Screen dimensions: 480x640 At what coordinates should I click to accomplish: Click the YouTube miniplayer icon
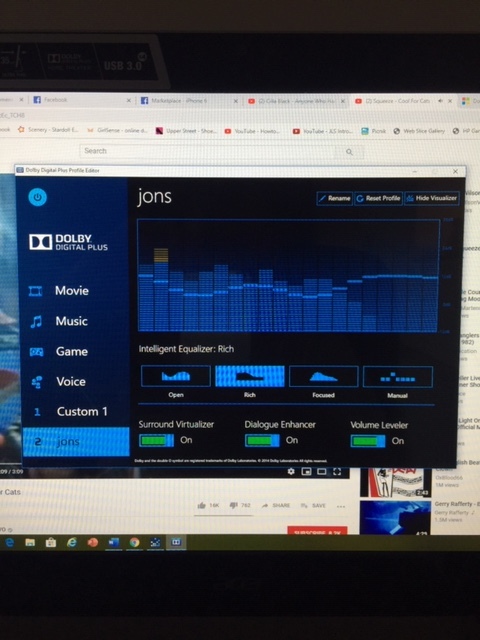[x=306, y=472]
